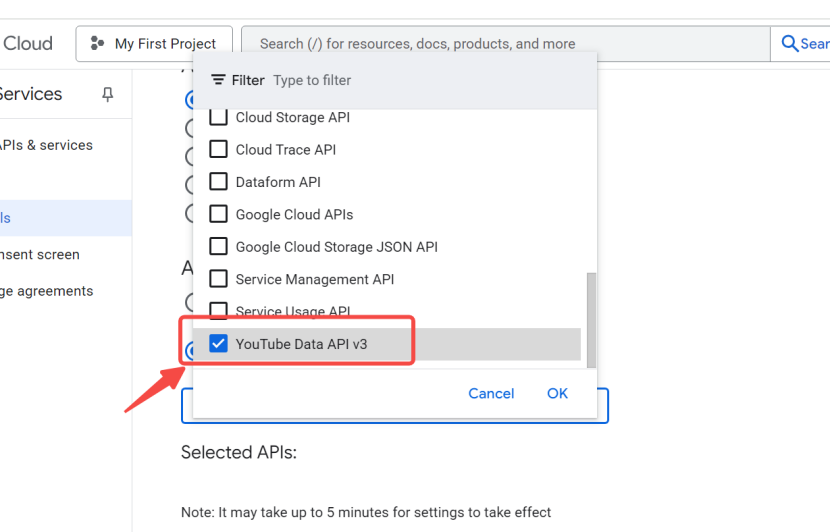
Task: Click the API selection dropdown box below list
Action: click(x=394, y=407)
